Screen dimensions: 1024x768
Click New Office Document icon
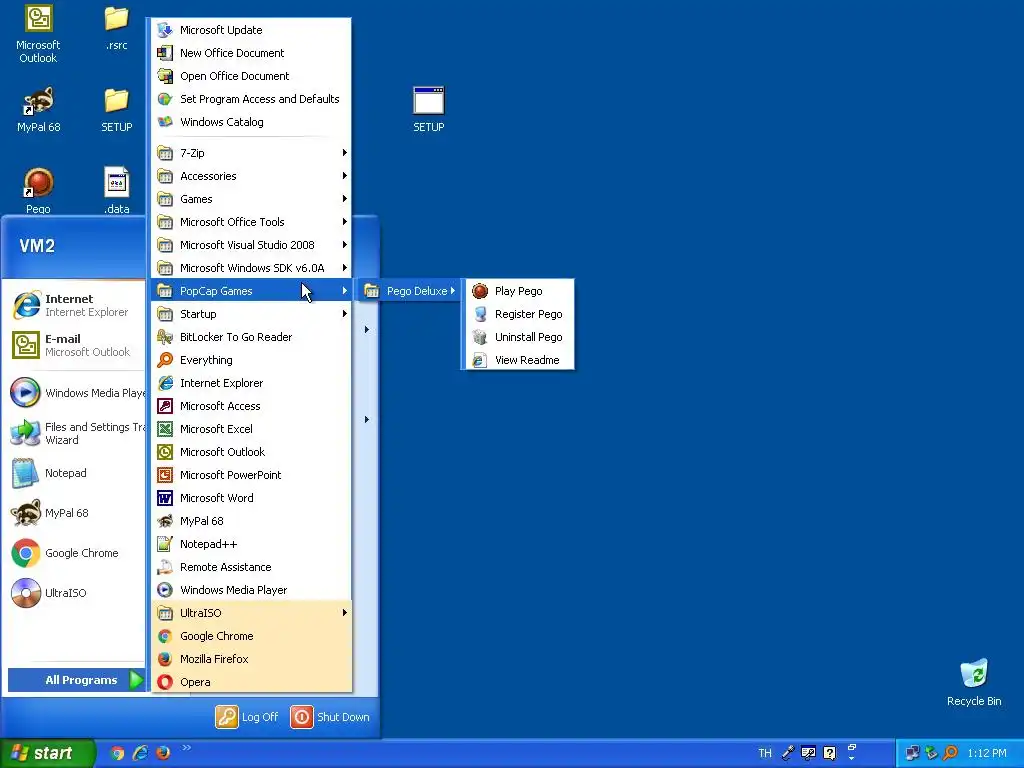click(165, 53)
